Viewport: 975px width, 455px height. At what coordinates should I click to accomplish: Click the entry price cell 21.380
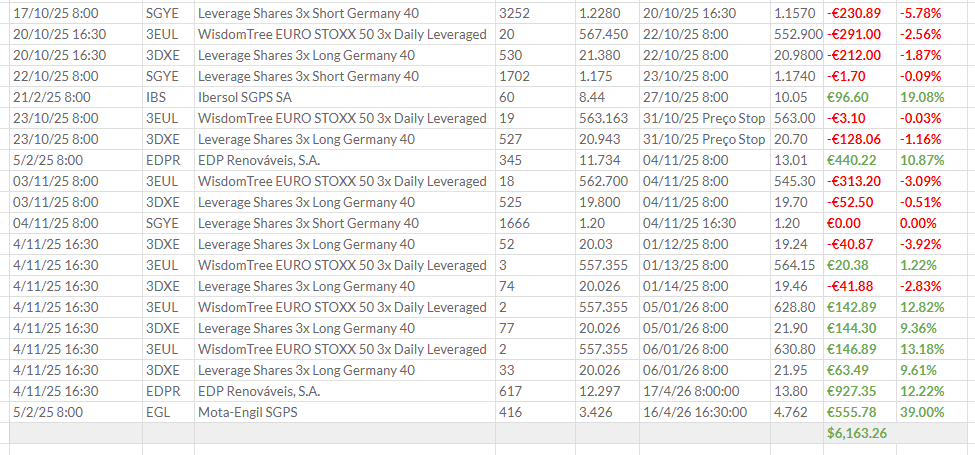click(607, 55)
